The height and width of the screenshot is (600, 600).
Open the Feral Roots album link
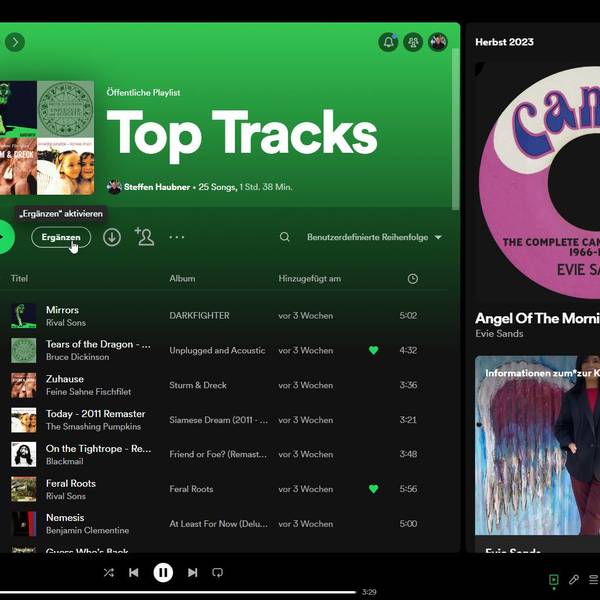click(x=191, y=489)
